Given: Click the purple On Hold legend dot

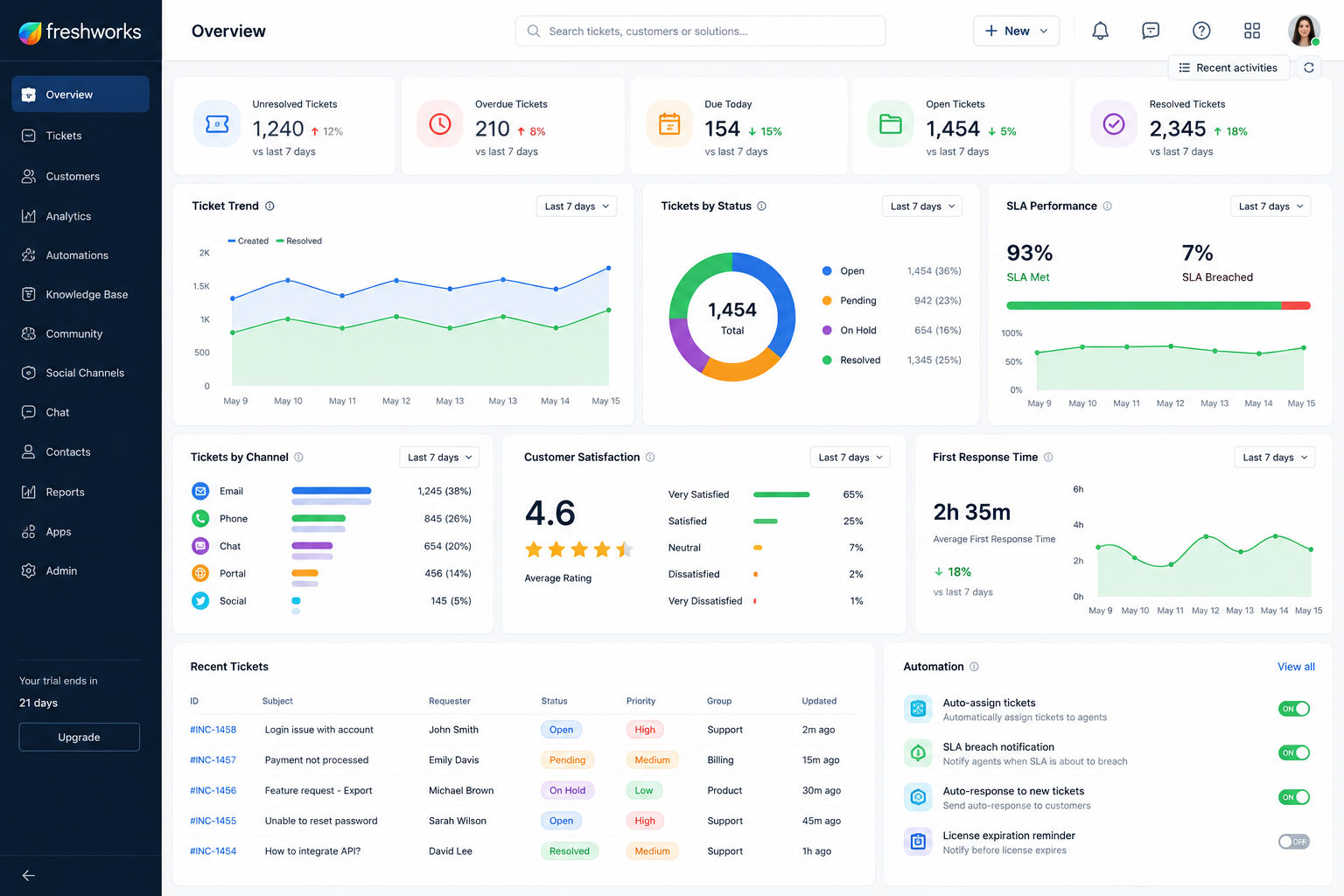Looking at the screenshot, I should (x=827, y=331).
